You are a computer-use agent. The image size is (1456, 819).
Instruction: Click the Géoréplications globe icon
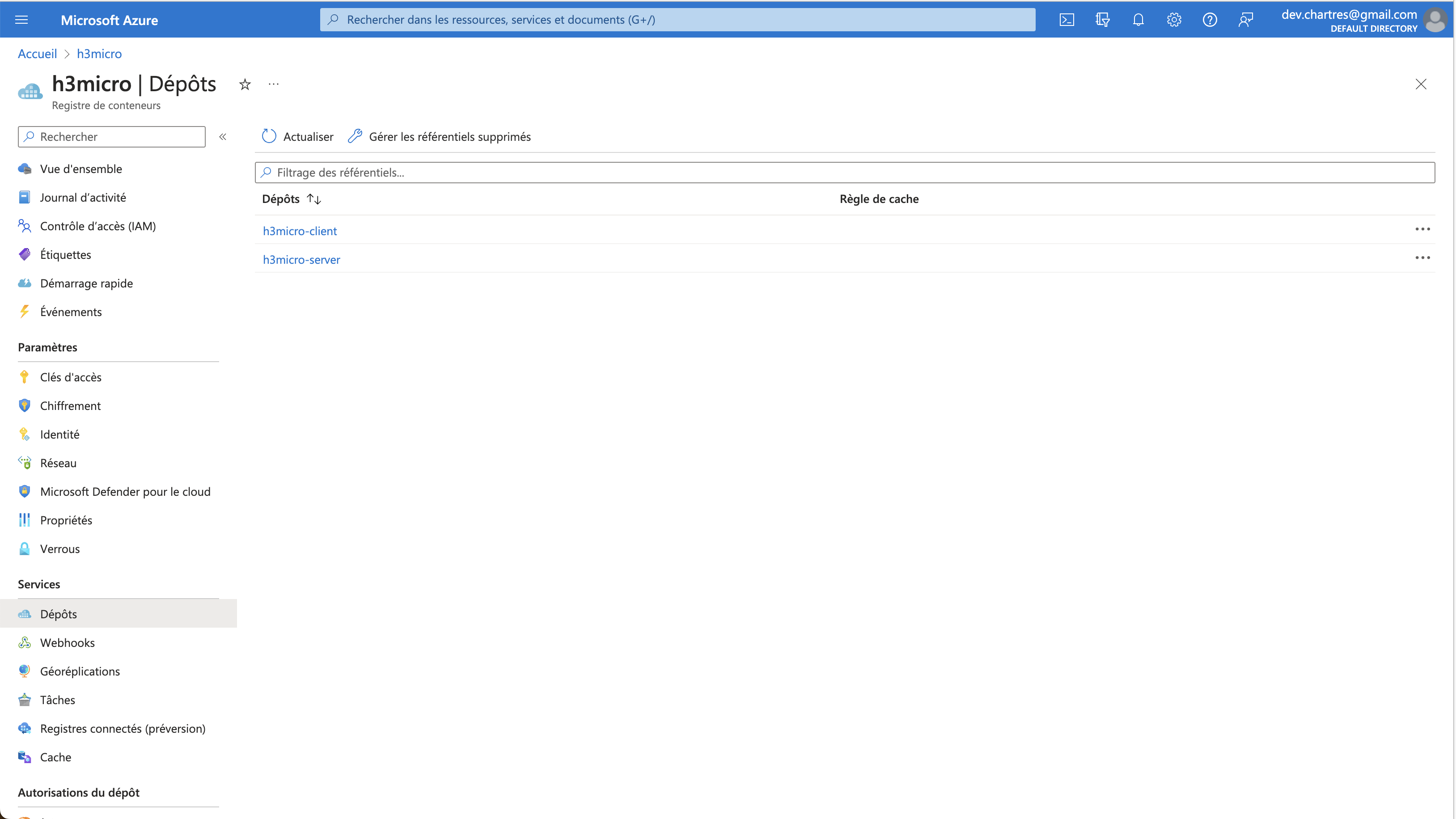tap(24, 671)
